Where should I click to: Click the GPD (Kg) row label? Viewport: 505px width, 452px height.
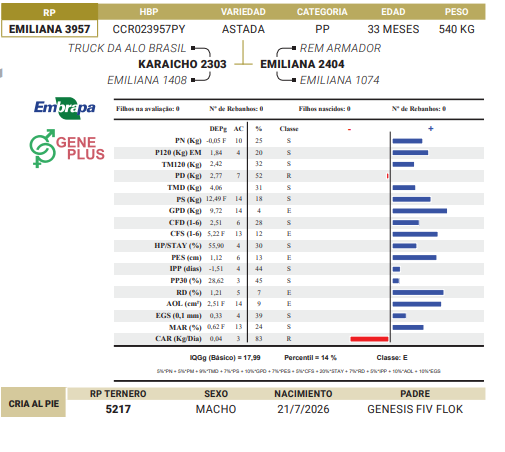185,211
